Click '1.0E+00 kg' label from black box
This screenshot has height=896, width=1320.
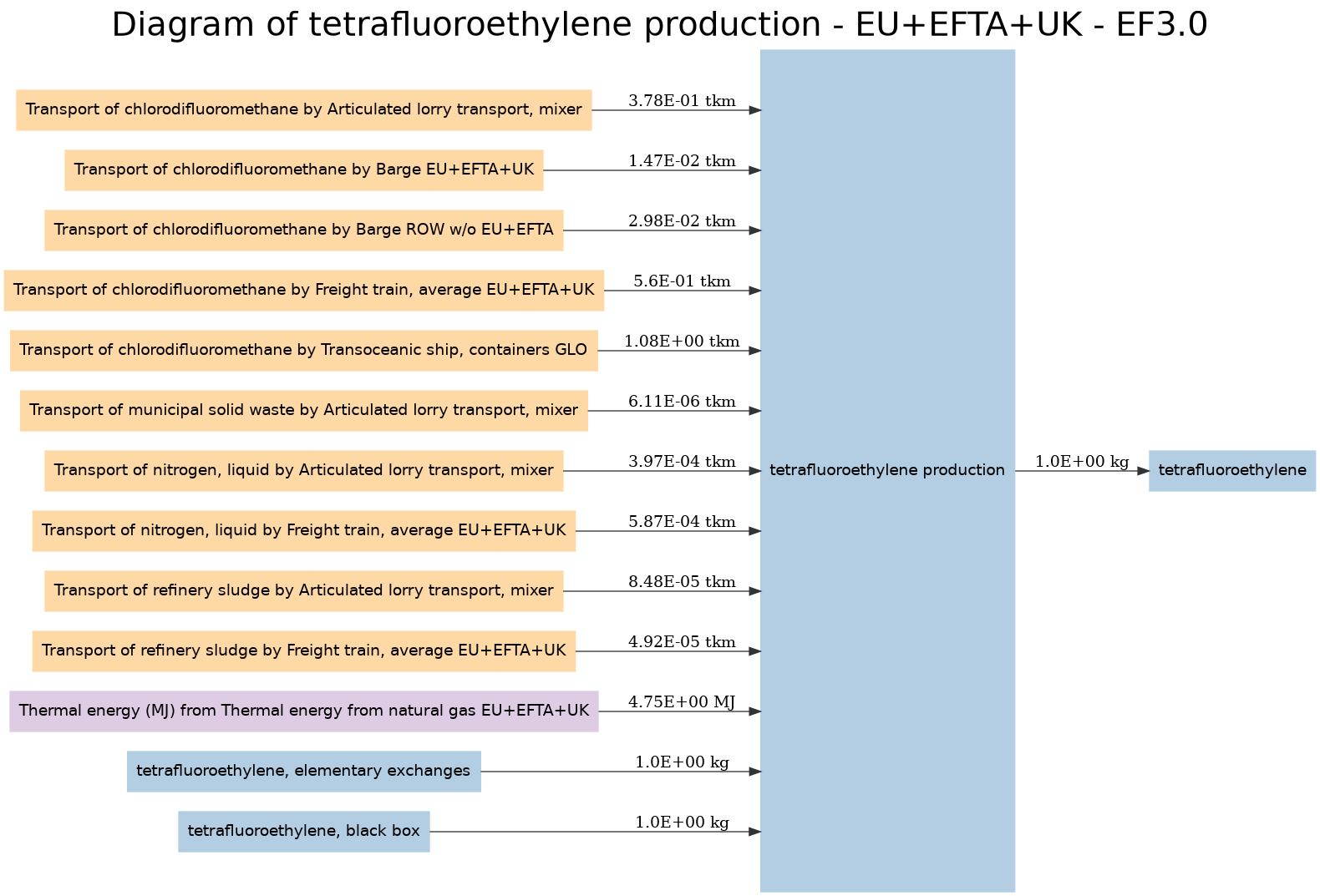point(682,823)
